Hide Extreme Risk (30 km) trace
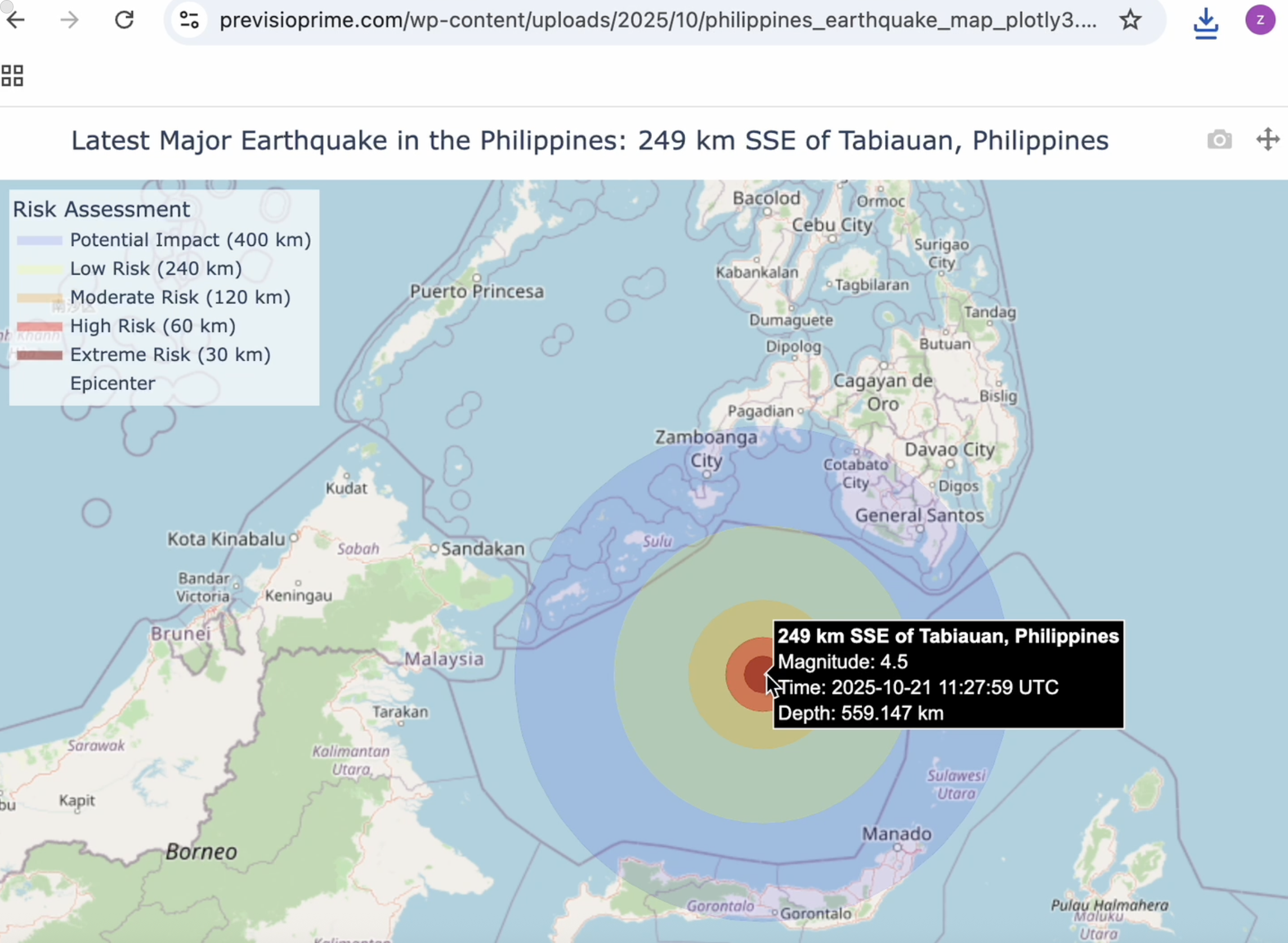This screenshot has width=1288, height=943. [x=170, y=354]
